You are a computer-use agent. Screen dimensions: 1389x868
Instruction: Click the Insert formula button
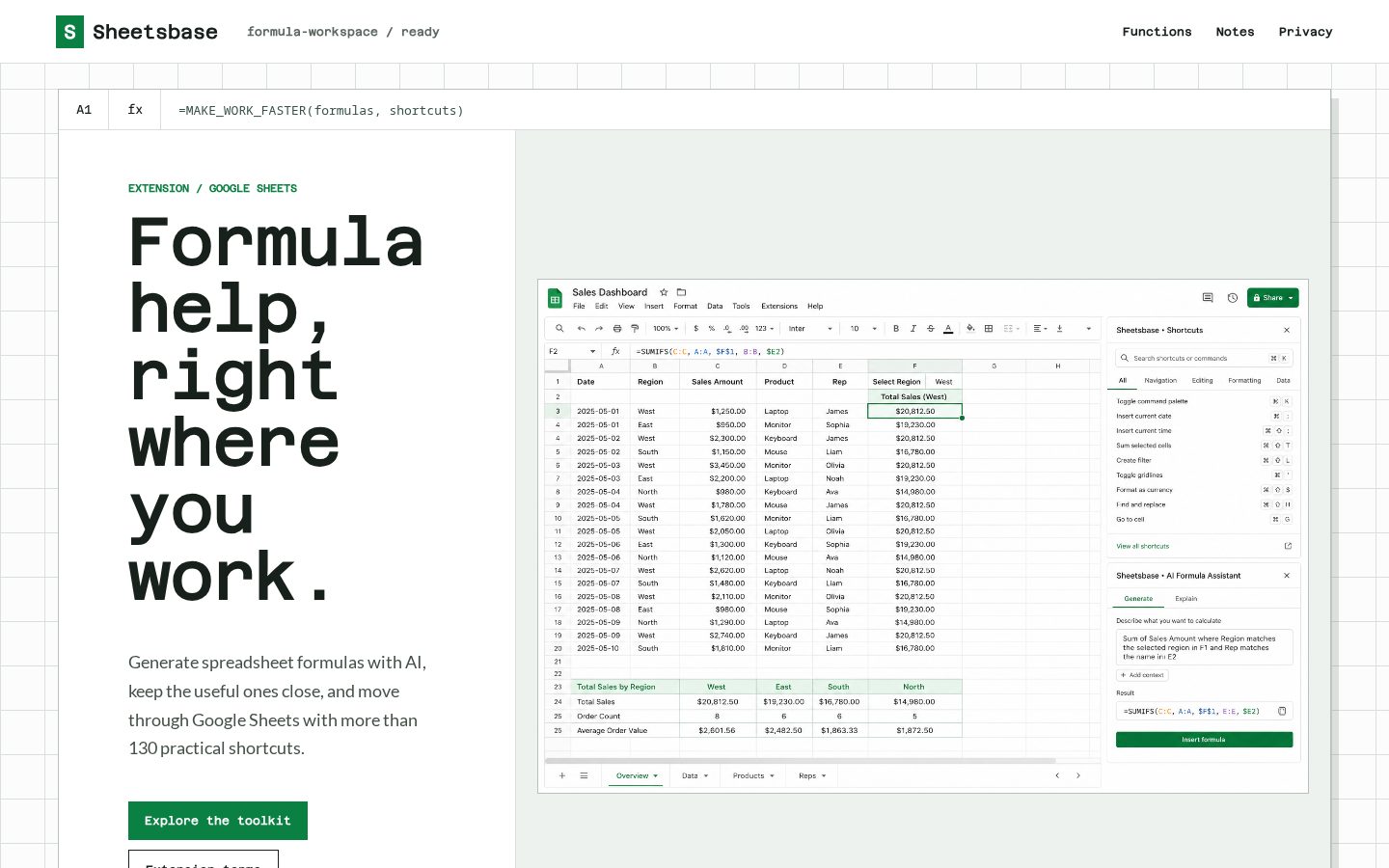1204,740
